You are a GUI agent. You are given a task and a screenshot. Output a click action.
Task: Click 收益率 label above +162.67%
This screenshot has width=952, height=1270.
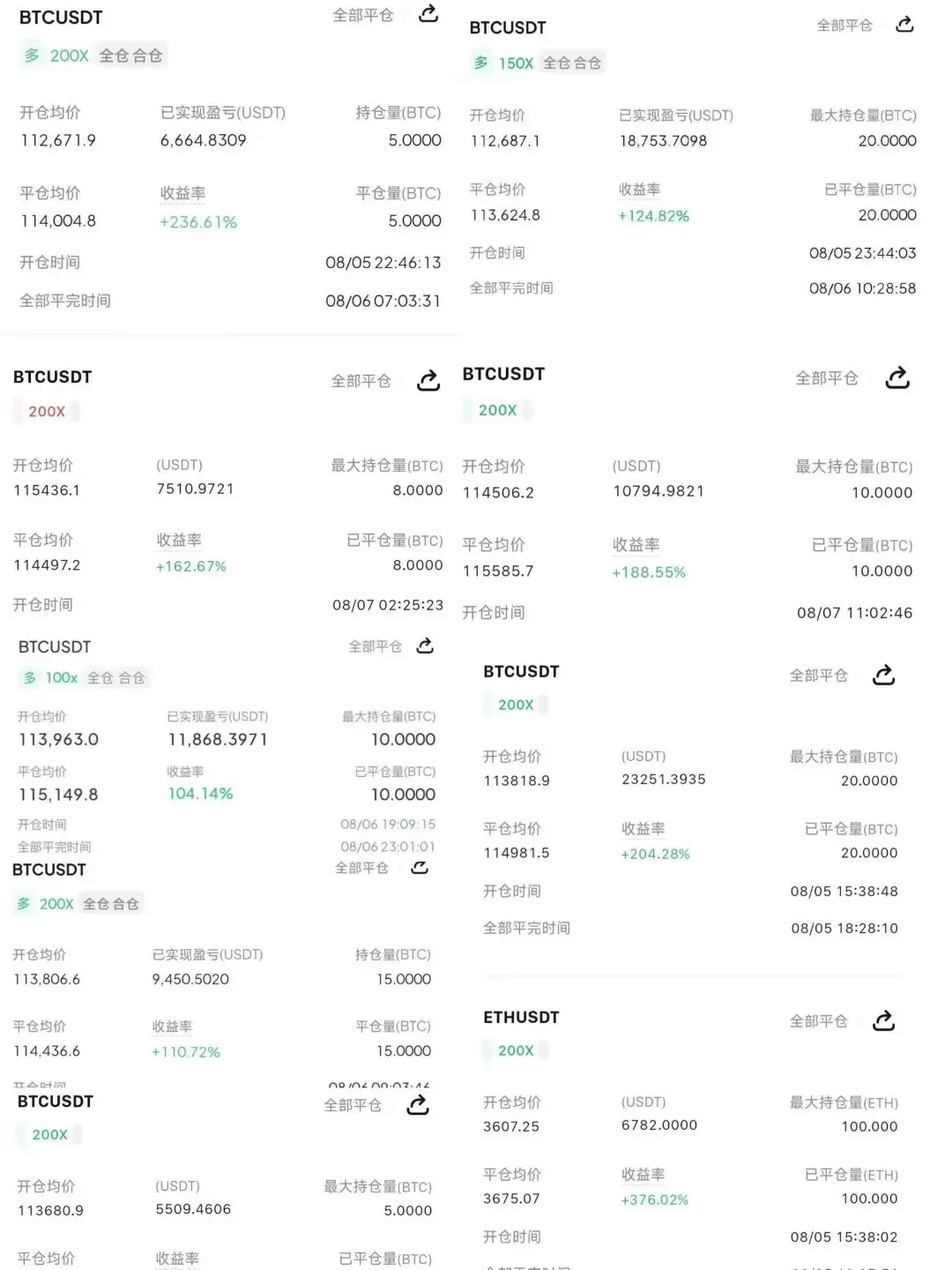tap(179, 540)
